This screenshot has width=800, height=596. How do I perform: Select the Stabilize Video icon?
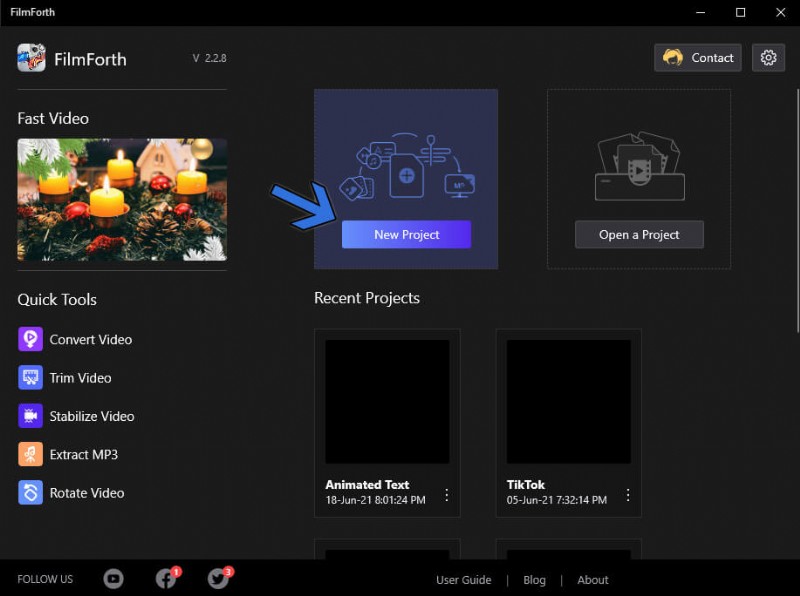point(30,416)
